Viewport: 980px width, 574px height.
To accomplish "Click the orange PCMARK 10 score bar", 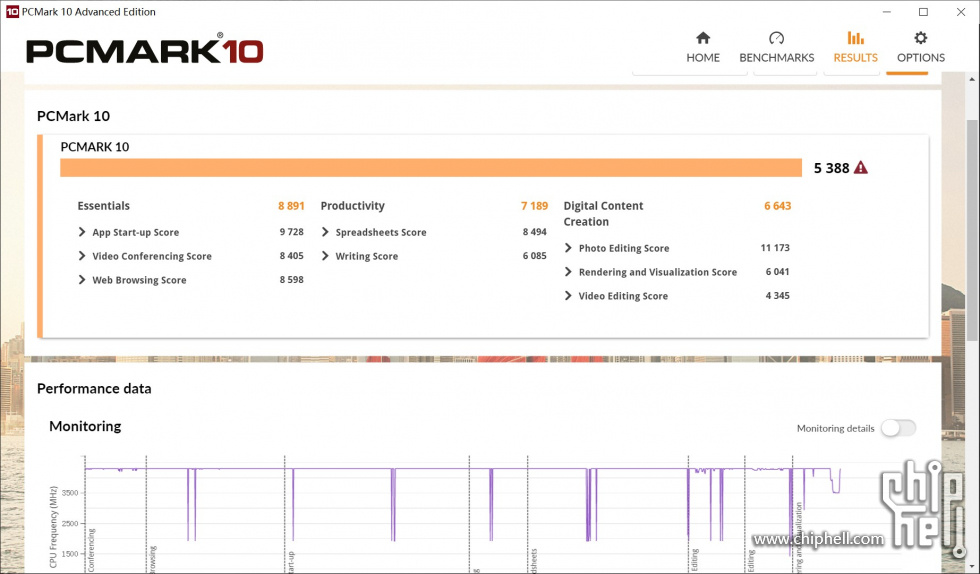I will point(431,168).
